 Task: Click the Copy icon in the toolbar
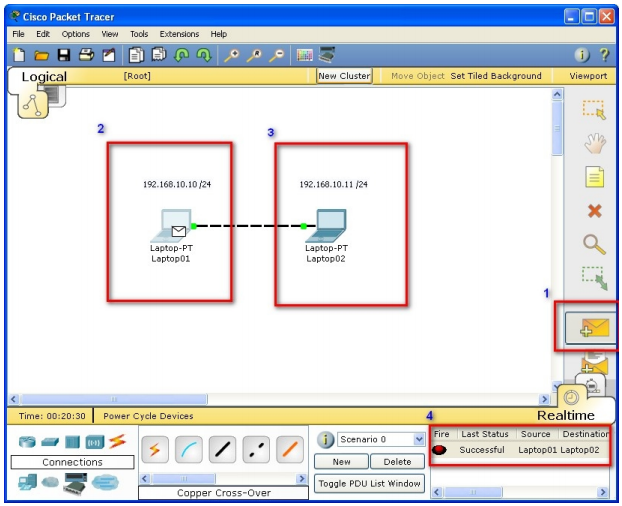click(136, 55)
